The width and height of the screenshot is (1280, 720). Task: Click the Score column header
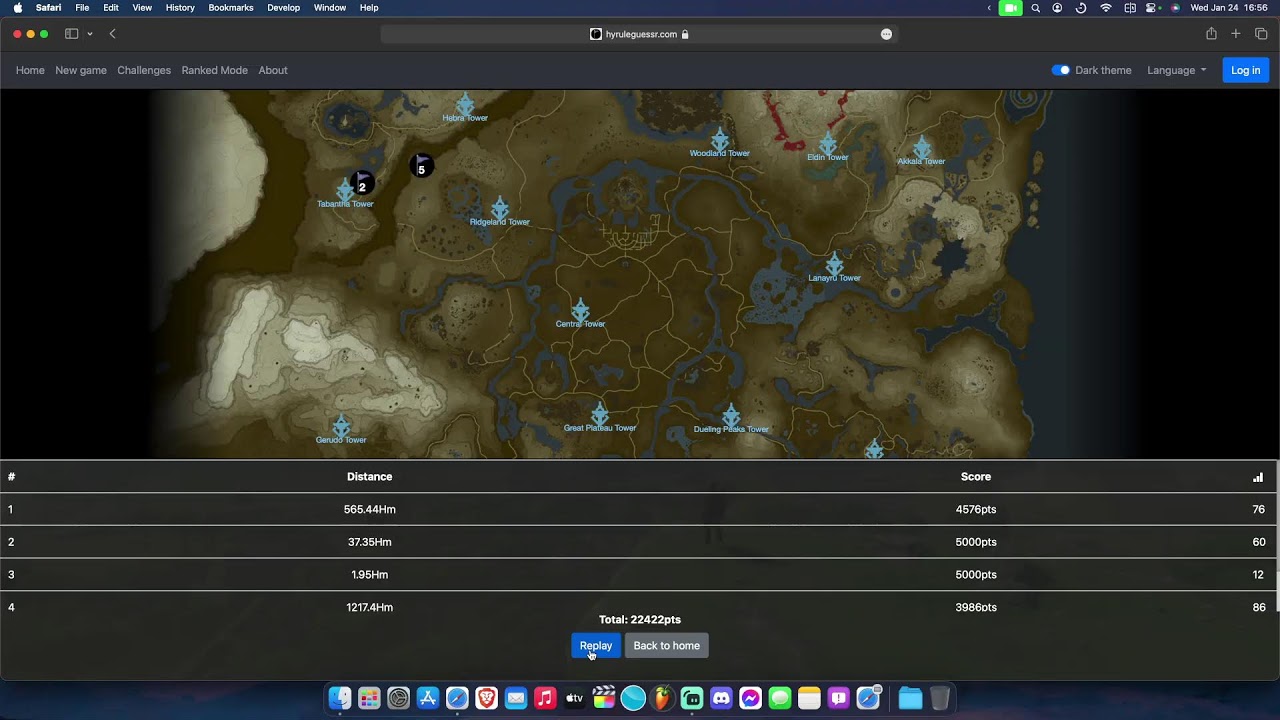pos(976,477)
